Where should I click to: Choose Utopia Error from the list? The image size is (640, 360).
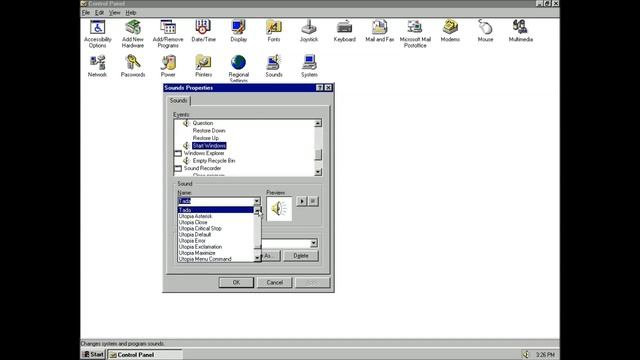pyautogui.click(x=216, y=240)
